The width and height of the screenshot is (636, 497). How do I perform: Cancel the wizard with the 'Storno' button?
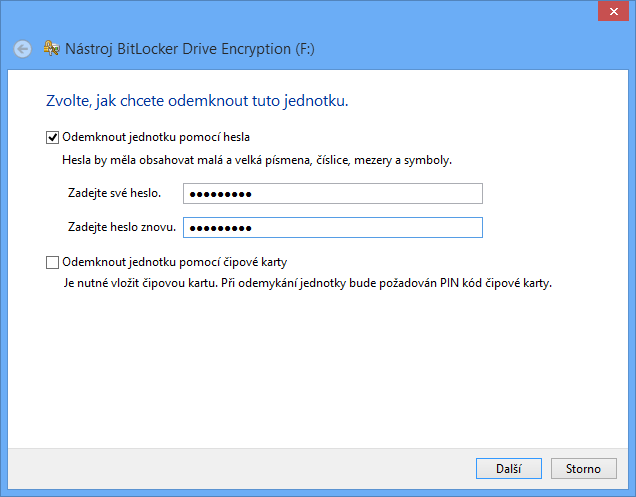(583, 468)
